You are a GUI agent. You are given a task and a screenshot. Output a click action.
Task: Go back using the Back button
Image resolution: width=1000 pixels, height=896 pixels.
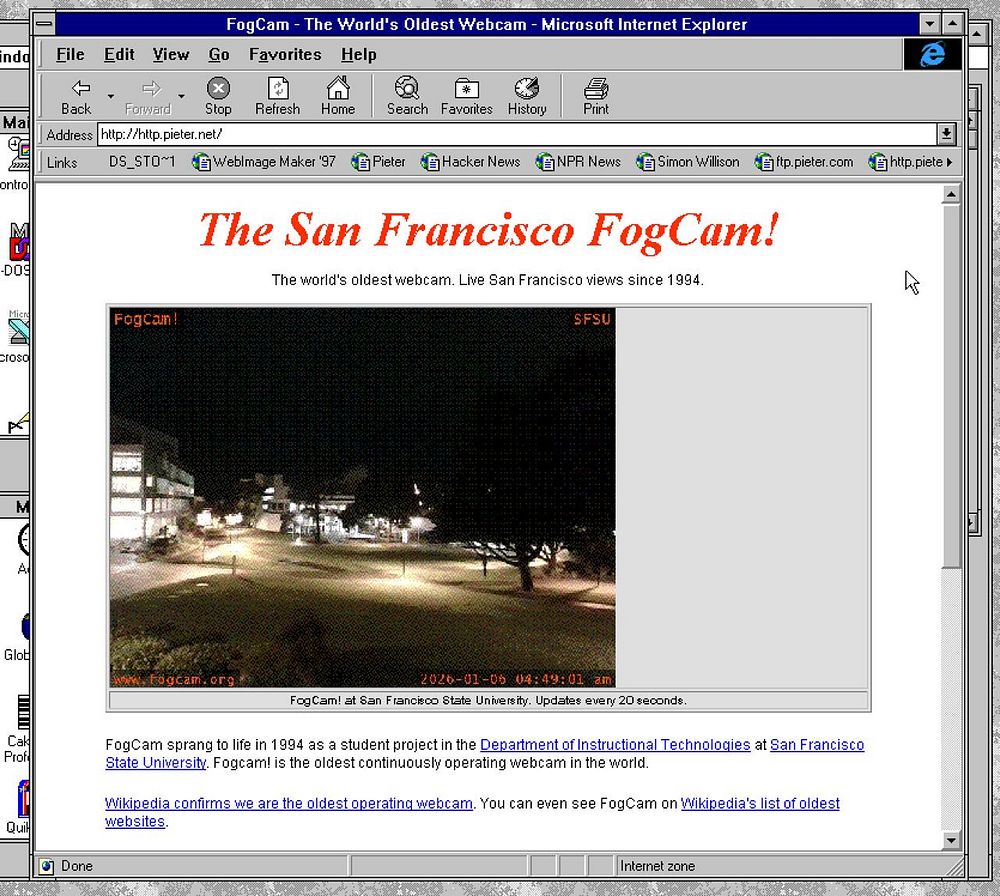pos(77,96)
